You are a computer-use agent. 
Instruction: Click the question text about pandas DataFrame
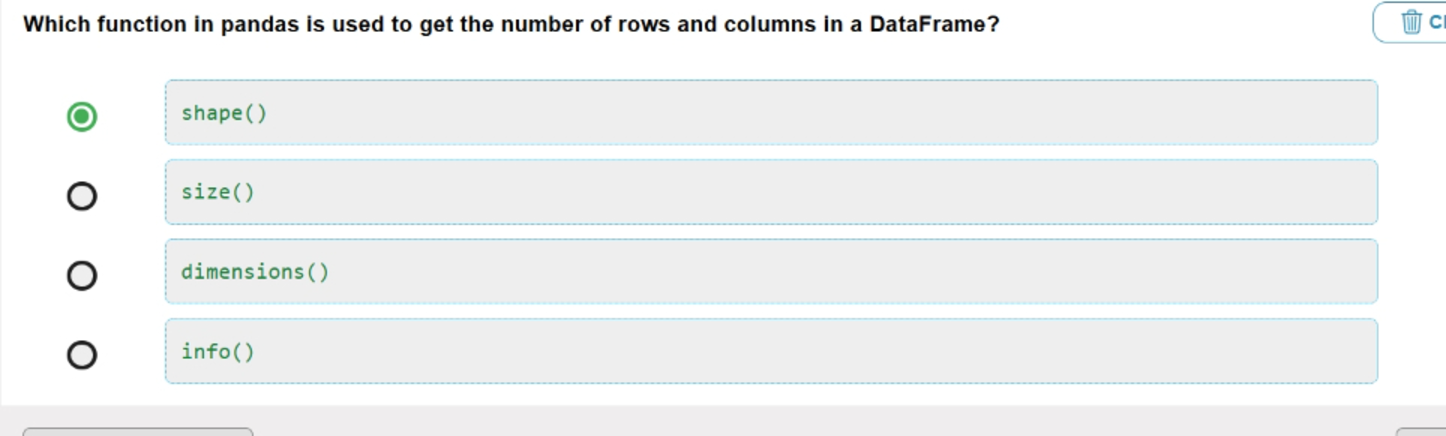coord(511,24)
